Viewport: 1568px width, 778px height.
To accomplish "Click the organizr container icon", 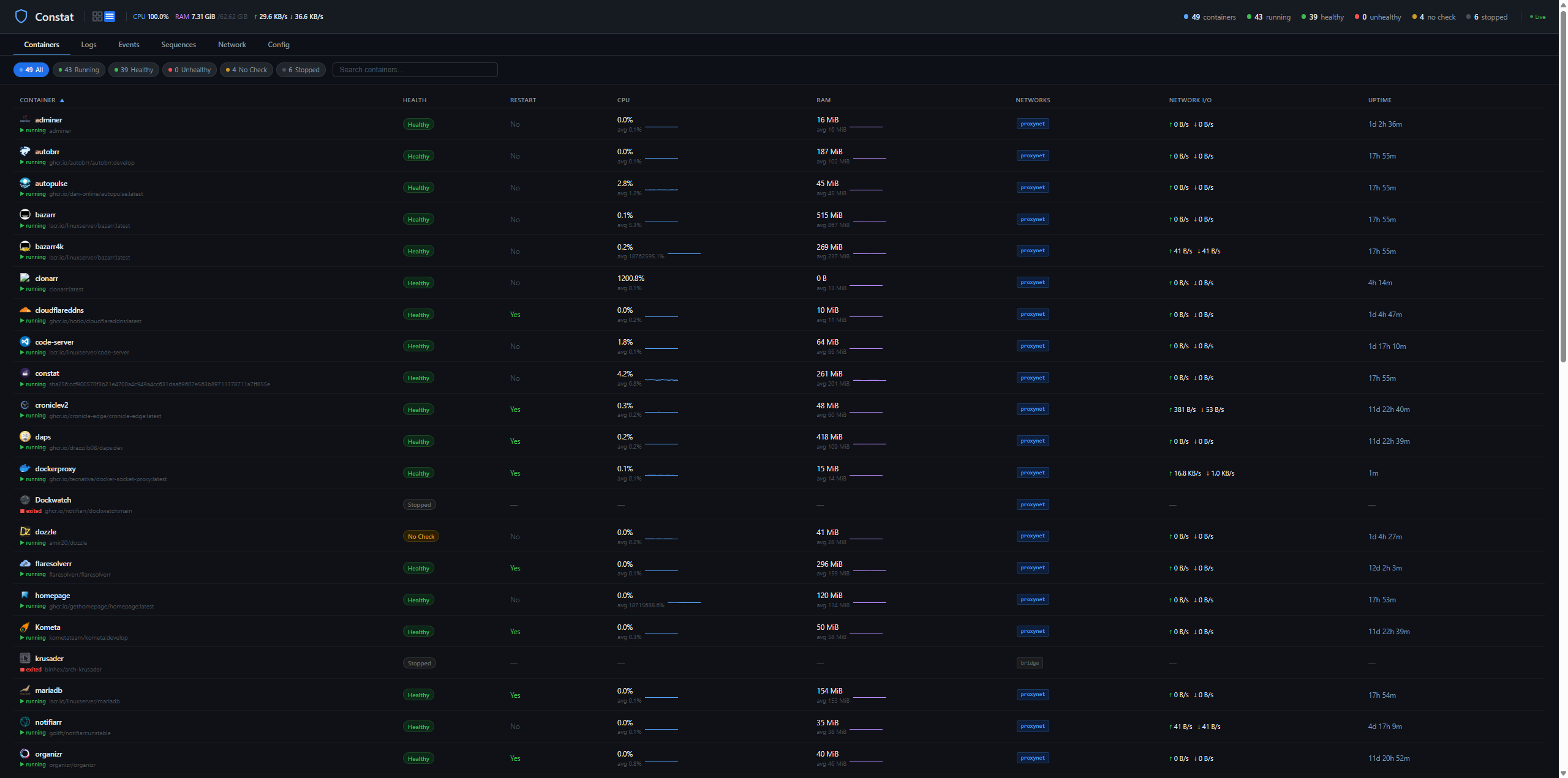I will click(x=25, y=754).
